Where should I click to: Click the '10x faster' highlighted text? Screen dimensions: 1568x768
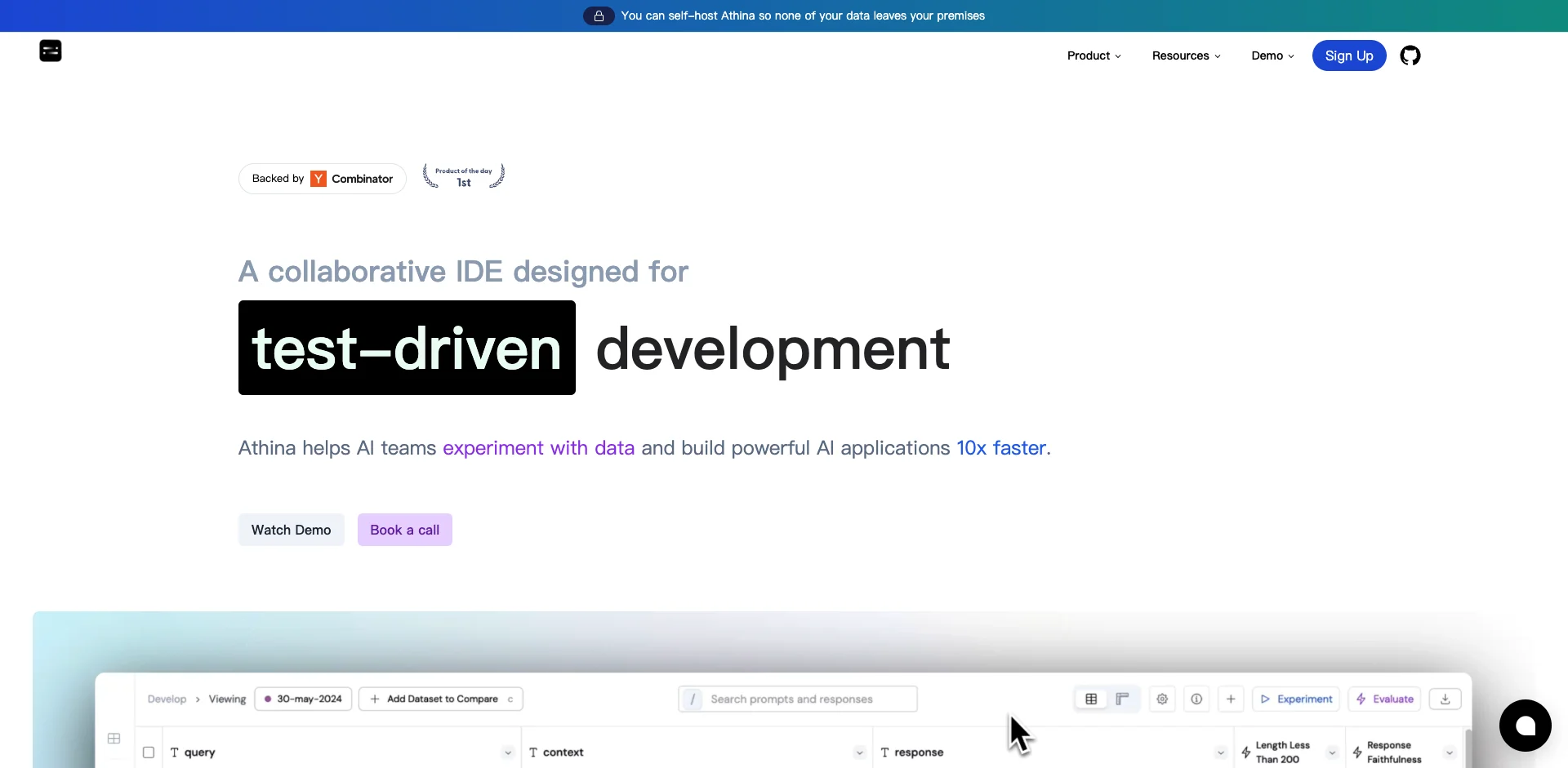1001,448
